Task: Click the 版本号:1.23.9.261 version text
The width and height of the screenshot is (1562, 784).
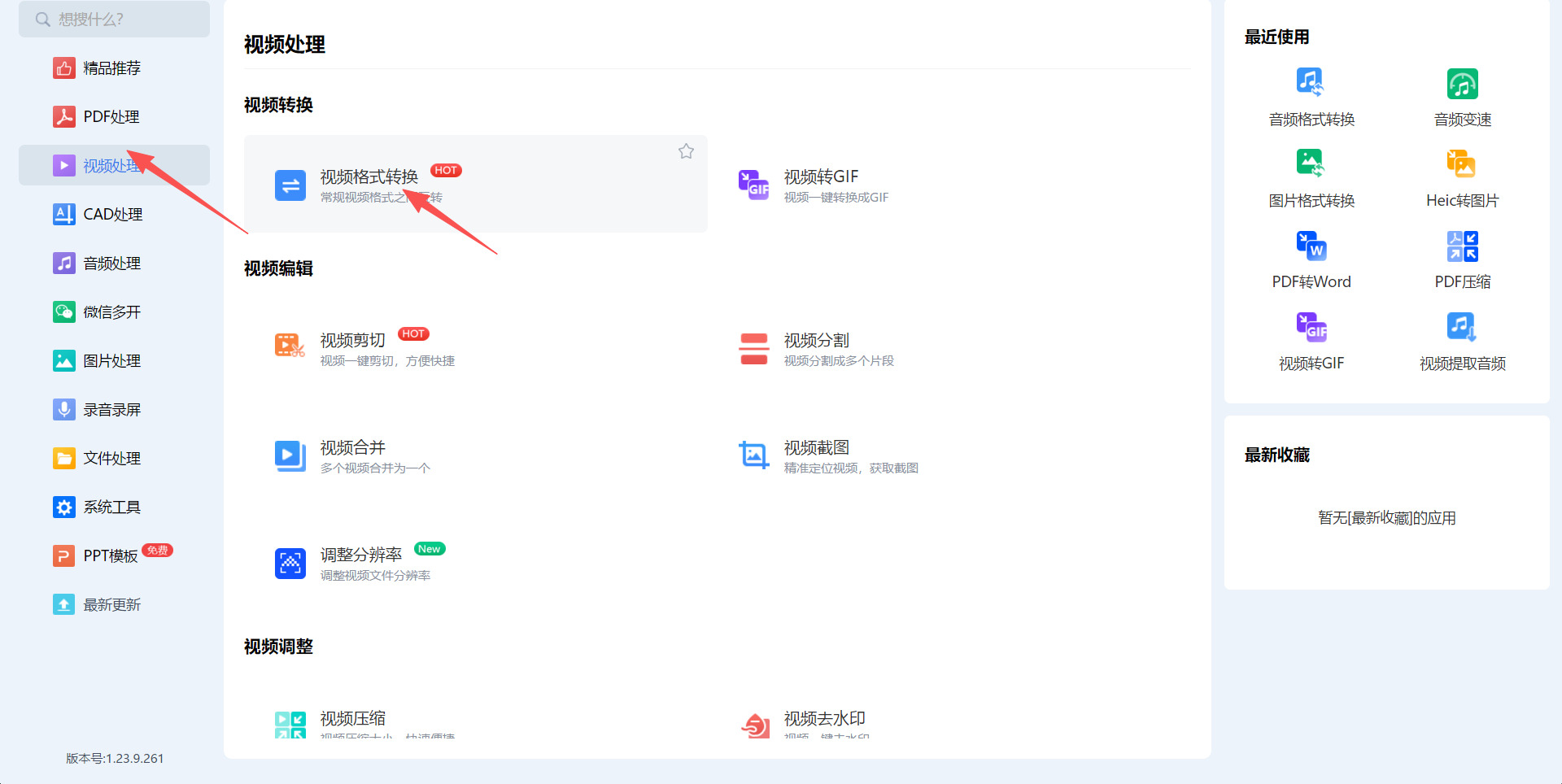Action: point(115,758)
